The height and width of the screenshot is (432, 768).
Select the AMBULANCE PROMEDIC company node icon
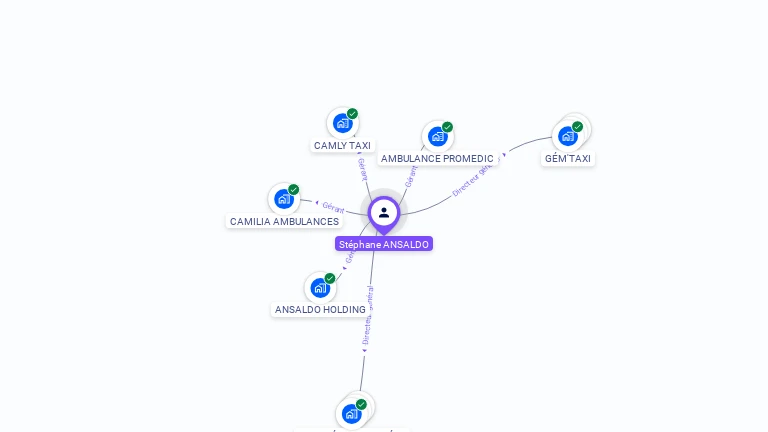pyautogui.click(x=437, y=136)
